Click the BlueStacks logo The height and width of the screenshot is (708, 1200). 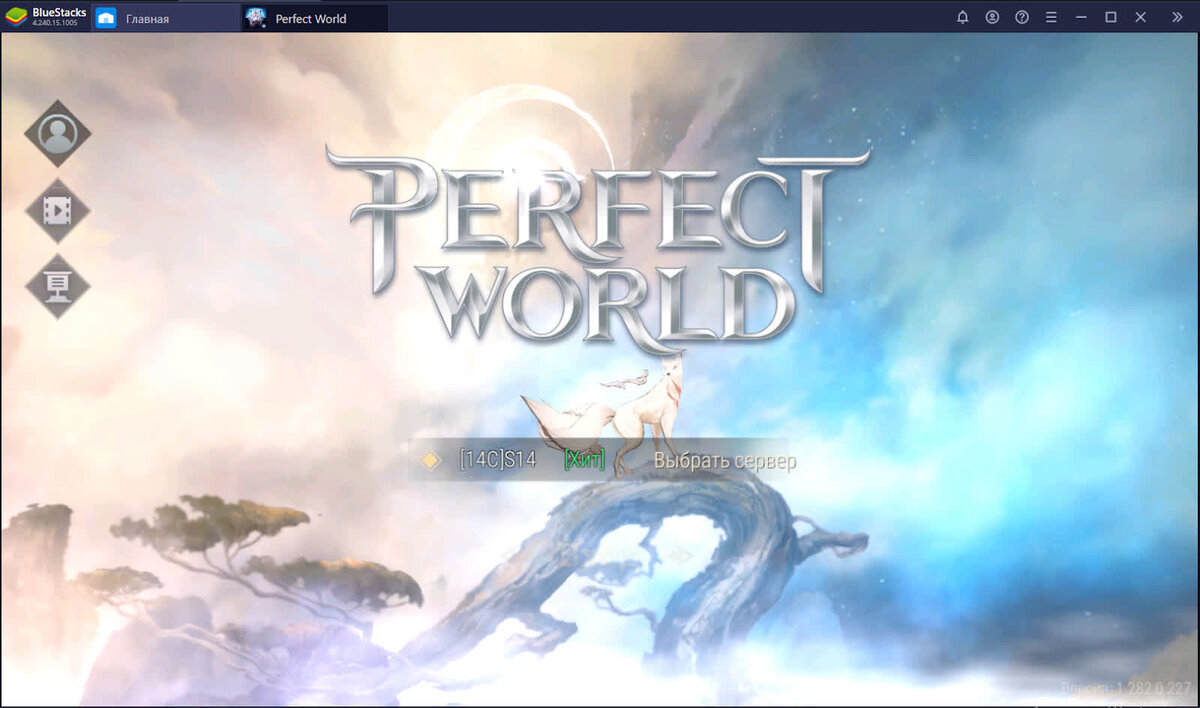tap(17, 17)
